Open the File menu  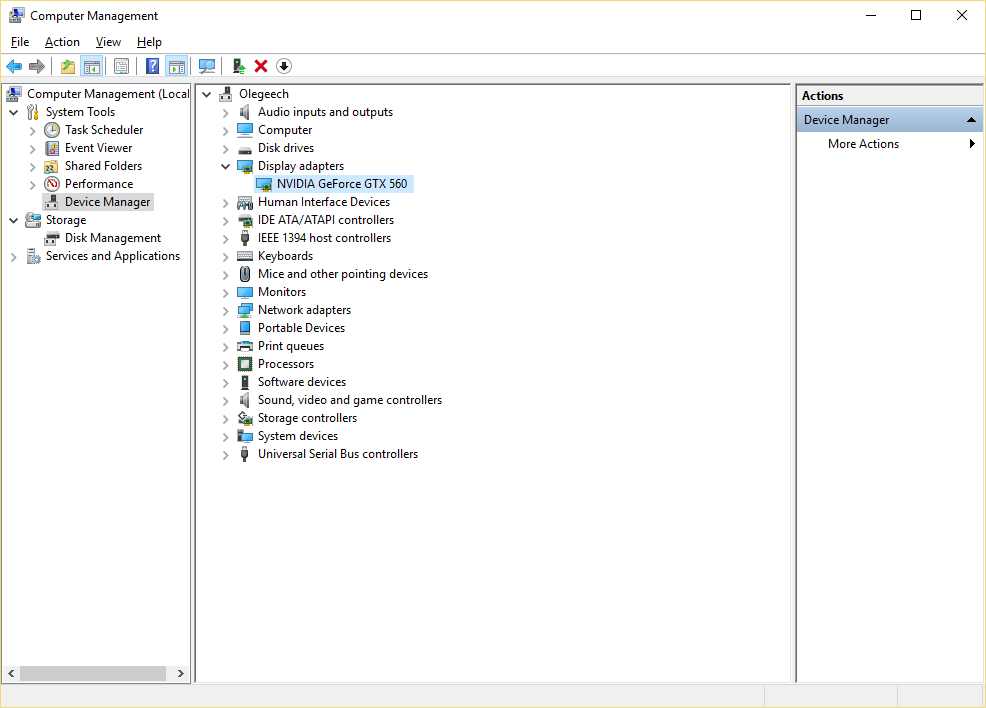pos(20,42)
